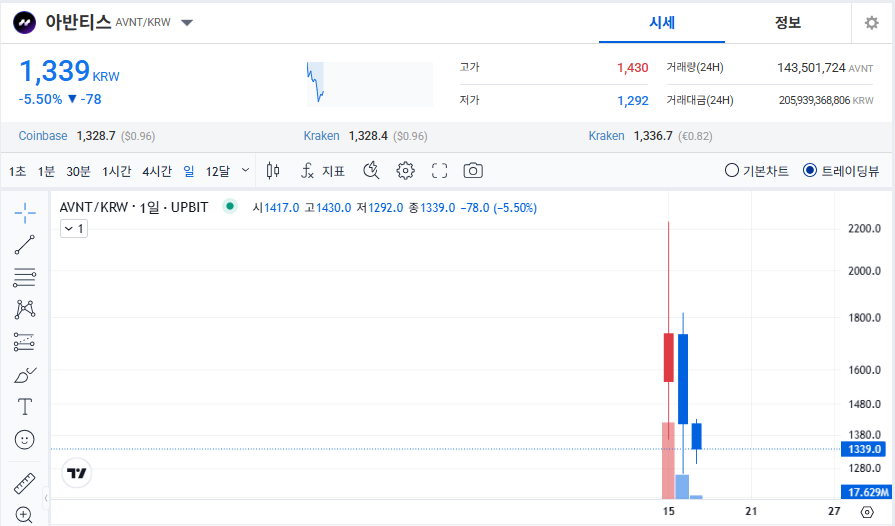This screenshot has width=895, height=526.
Task: Select the trend line drawing tool
Action: pos(25,245)
